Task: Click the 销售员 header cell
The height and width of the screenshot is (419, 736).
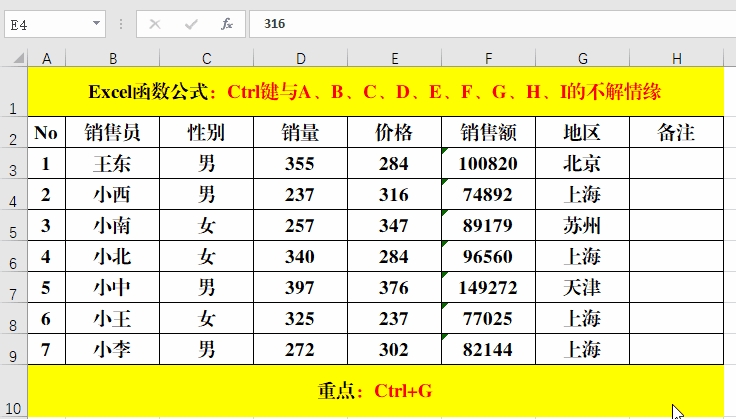Action: (x=113, y=132)
